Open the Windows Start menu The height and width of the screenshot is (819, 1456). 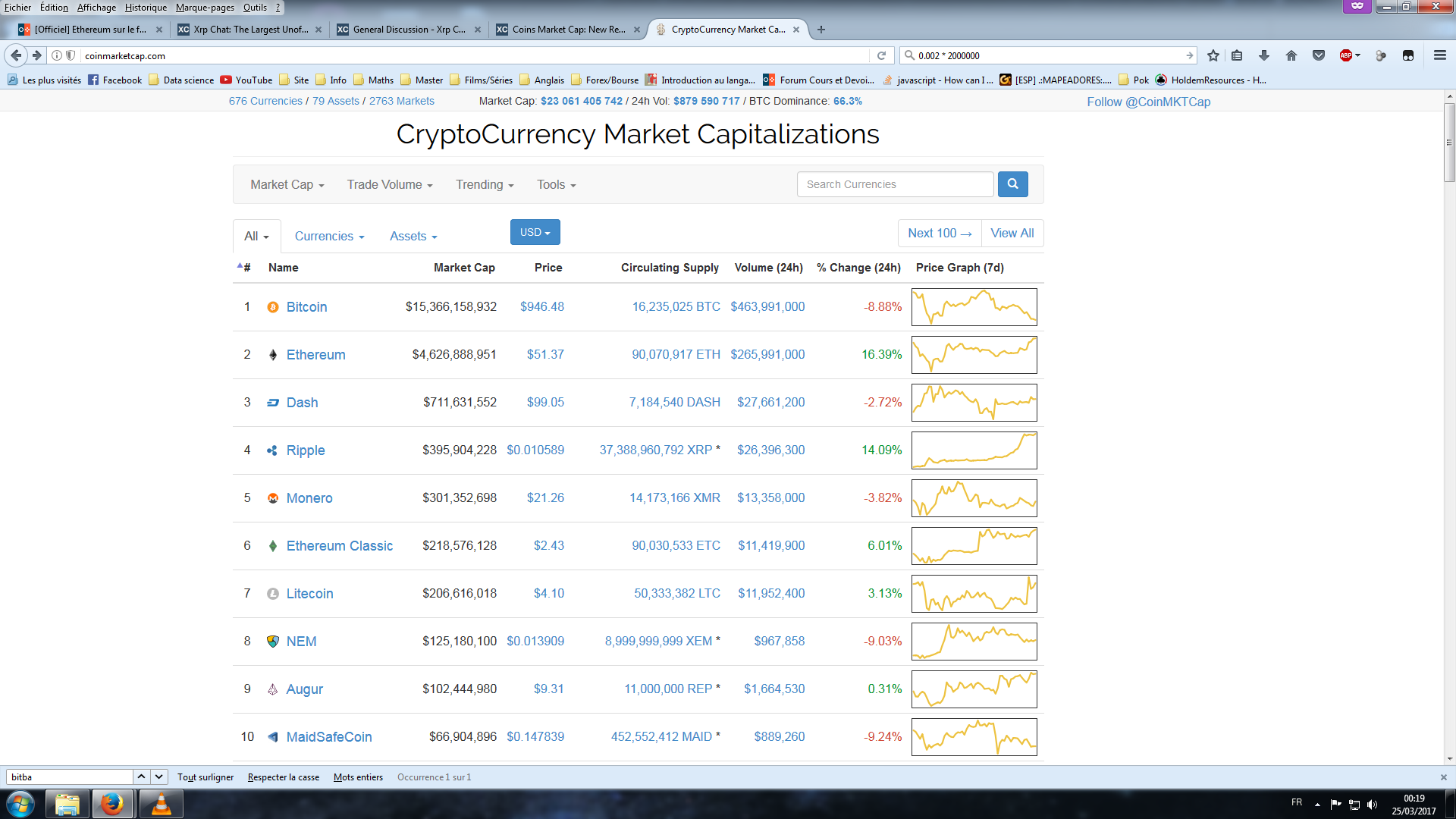[x=20, y=804]
